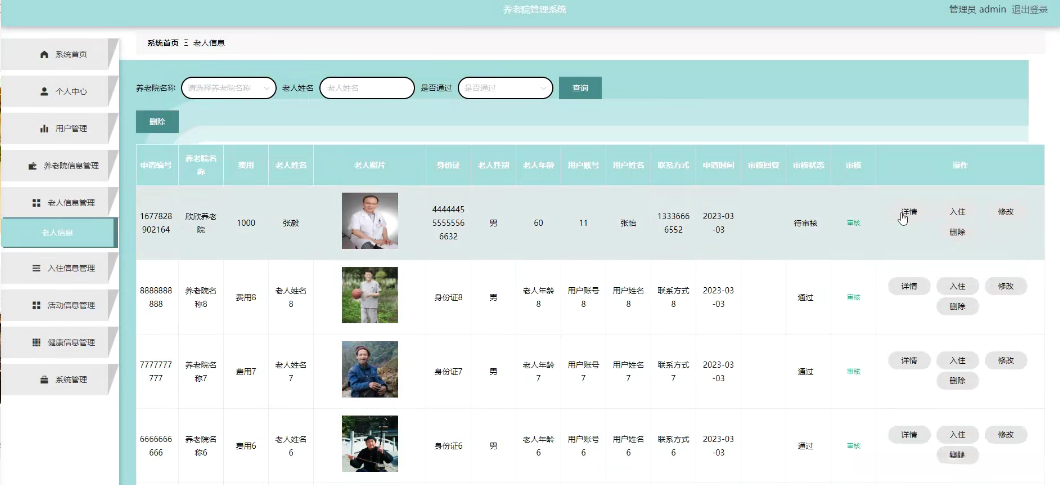This screenshot has width=1060, height=485.
Task: Click 入住 for row 7777777777
Action: [x=957, y=361]
